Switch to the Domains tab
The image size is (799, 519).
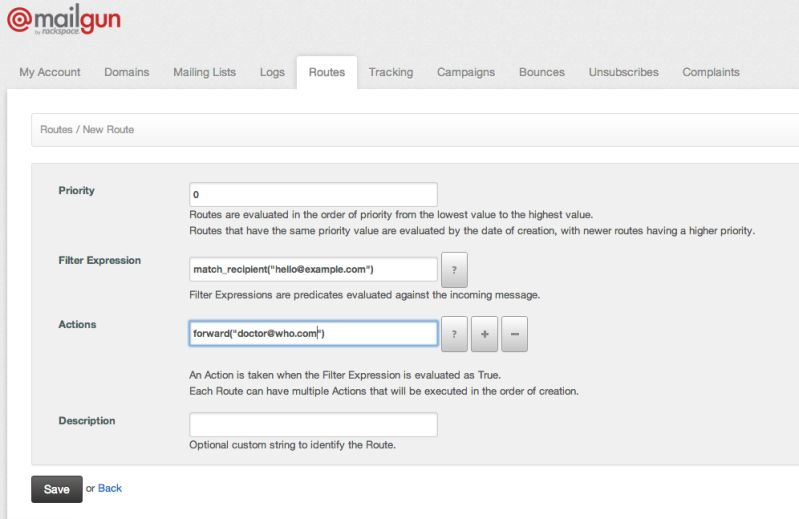tap(127, 72)
